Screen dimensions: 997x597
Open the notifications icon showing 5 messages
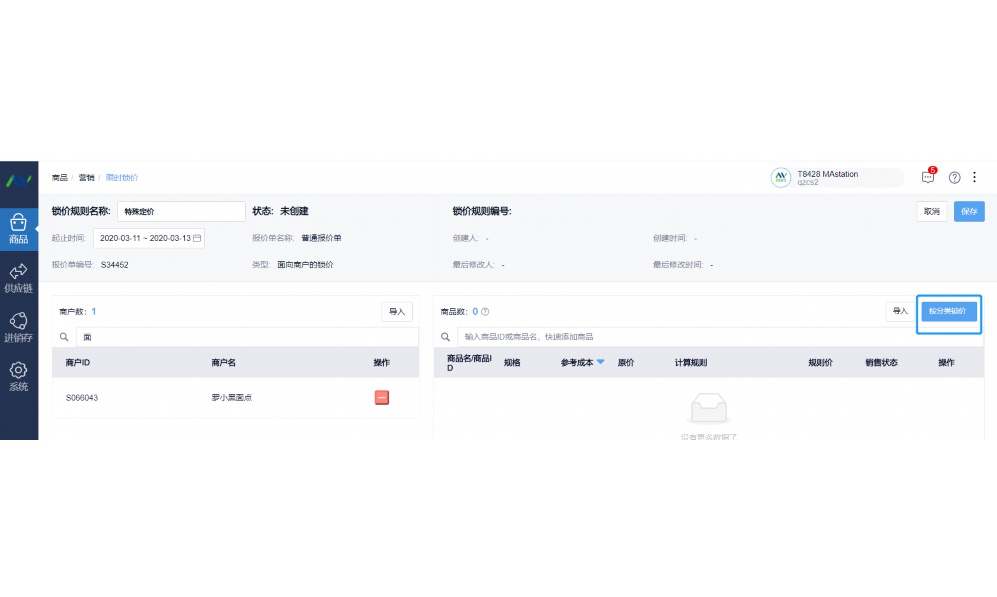click(x=926, y=177)
